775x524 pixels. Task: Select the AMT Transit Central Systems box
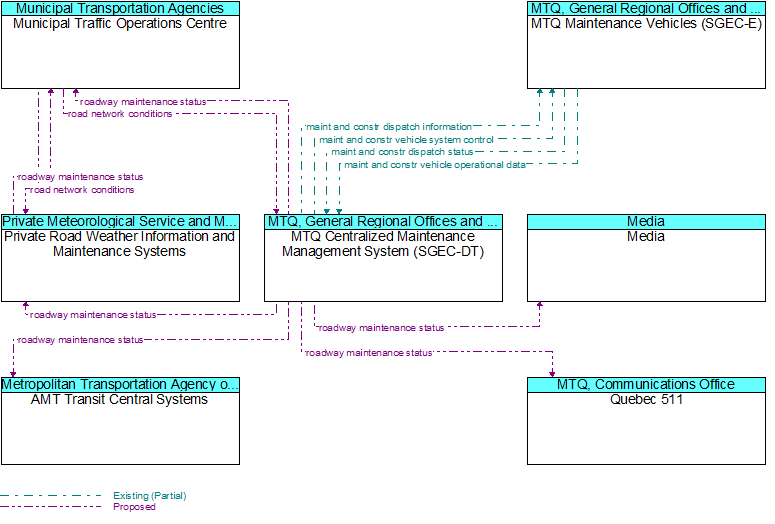120,421
